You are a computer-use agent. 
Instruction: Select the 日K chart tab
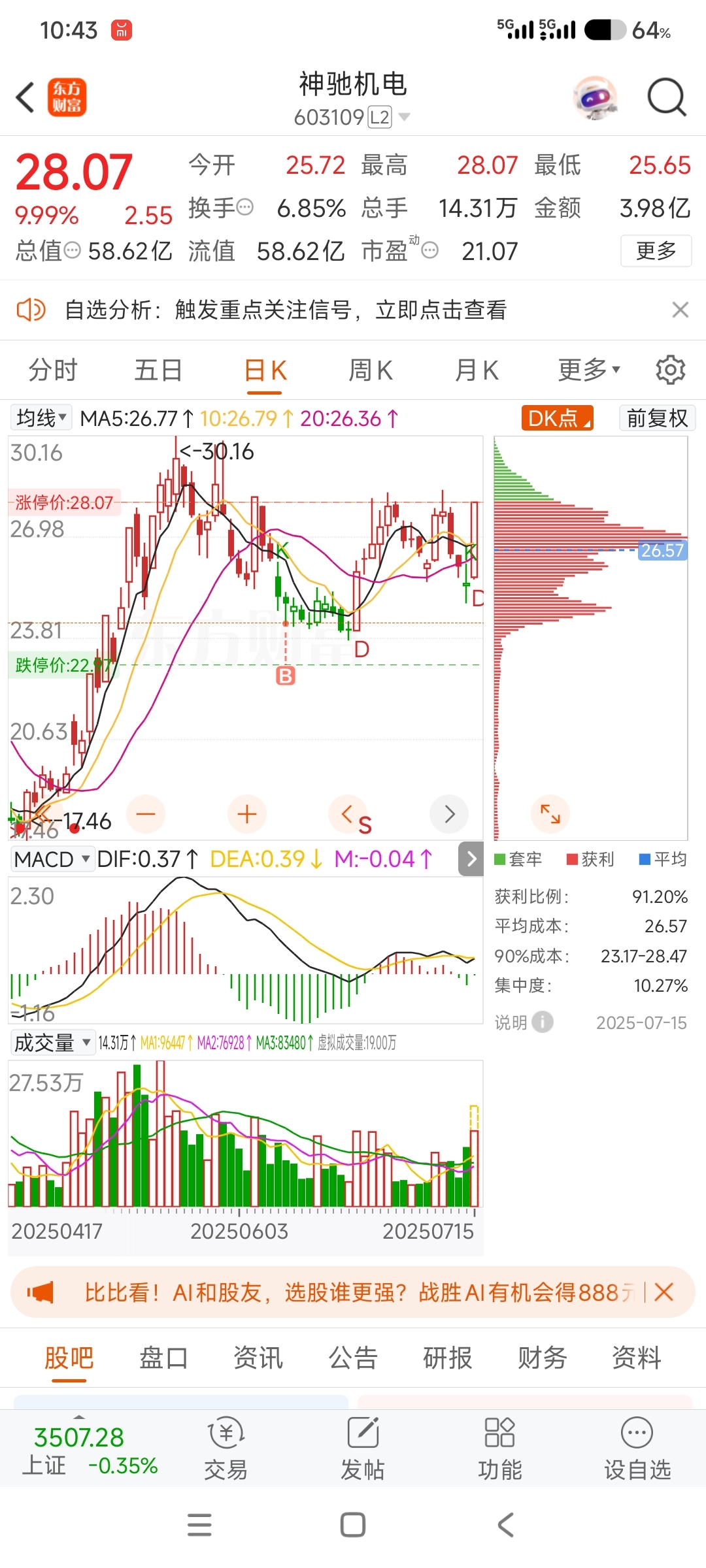tap(265, 370)
